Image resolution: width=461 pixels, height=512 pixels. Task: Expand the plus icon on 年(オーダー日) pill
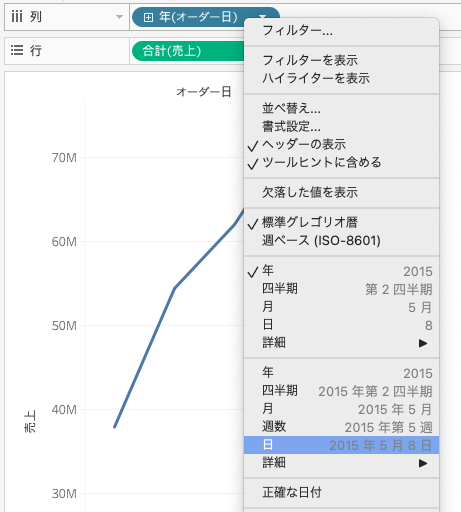pyautogui.click(x=148, y=17)
